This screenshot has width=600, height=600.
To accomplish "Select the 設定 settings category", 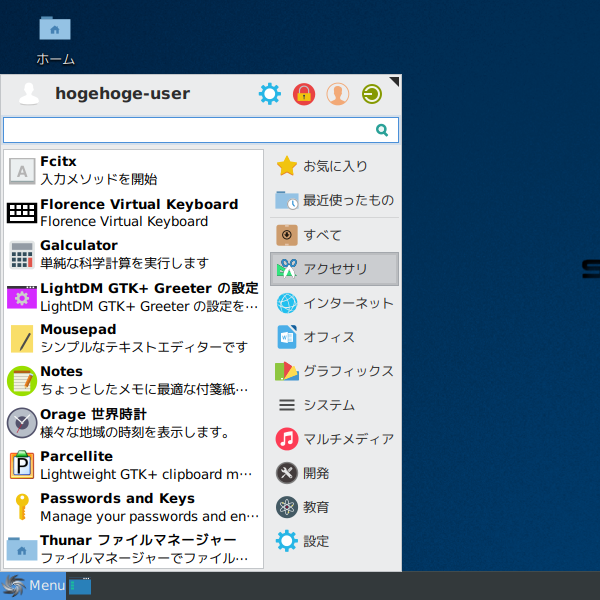I will pyautogui.click(x=334, y=541).
